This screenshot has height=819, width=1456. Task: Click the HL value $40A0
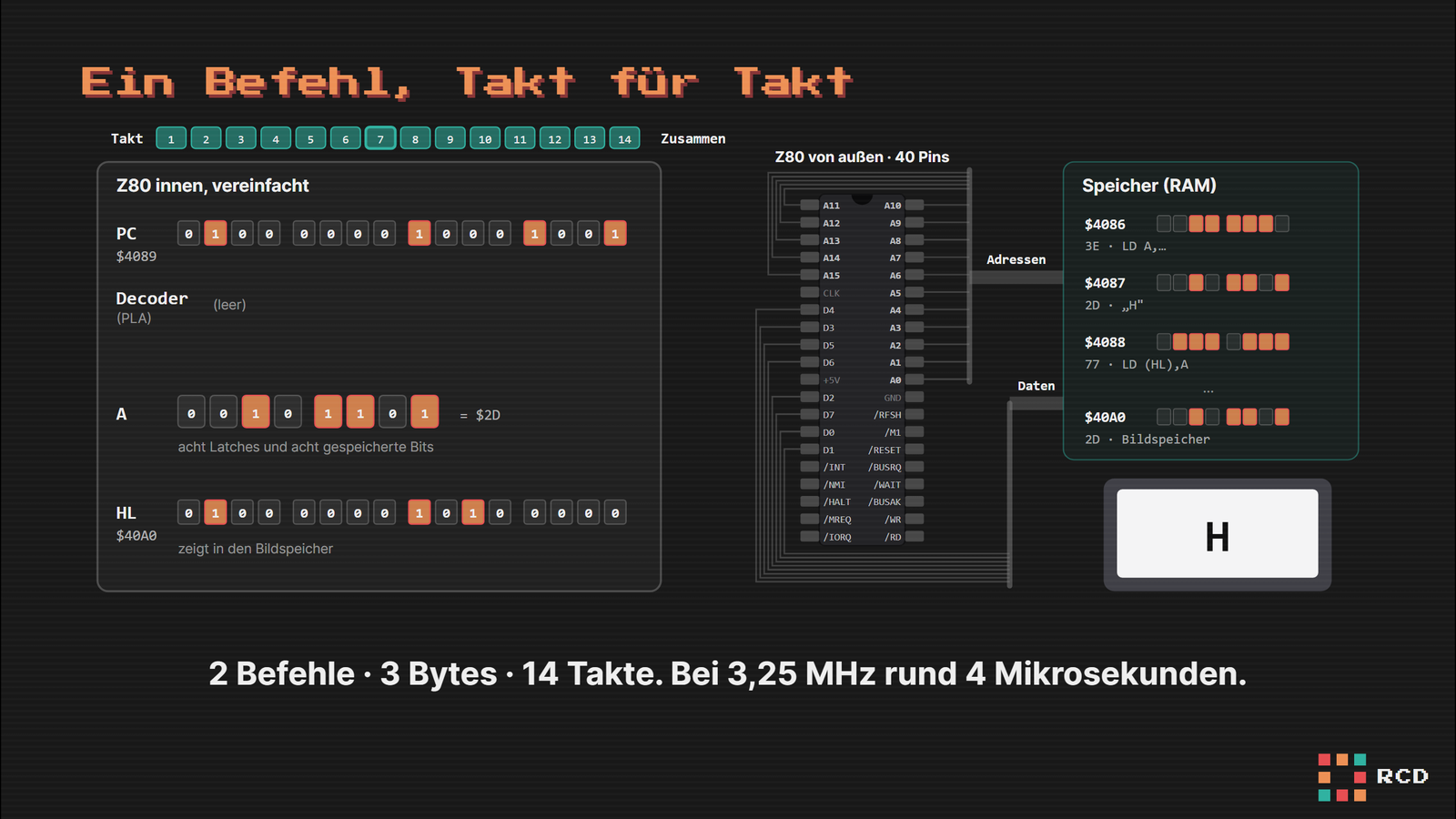(136, 536)
